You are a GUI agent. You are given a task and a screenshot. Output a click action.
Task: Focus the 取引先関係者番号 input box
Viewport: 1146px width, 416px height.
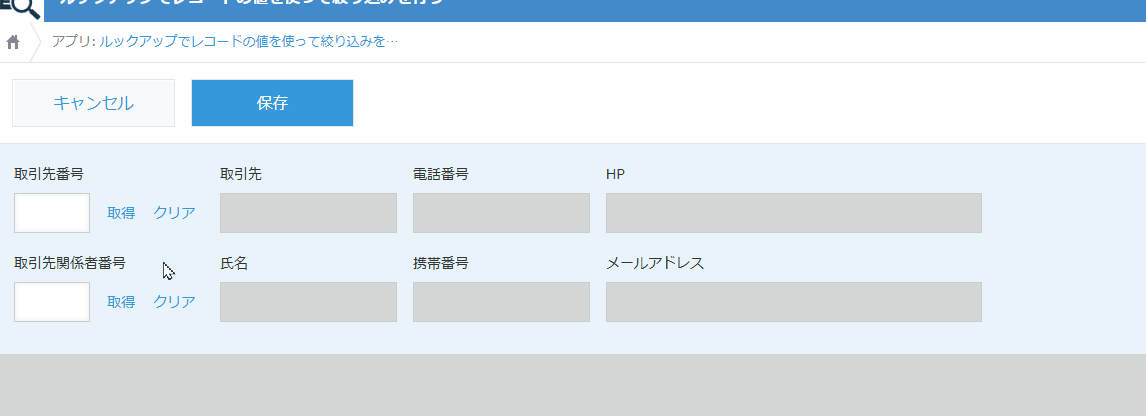52,302
